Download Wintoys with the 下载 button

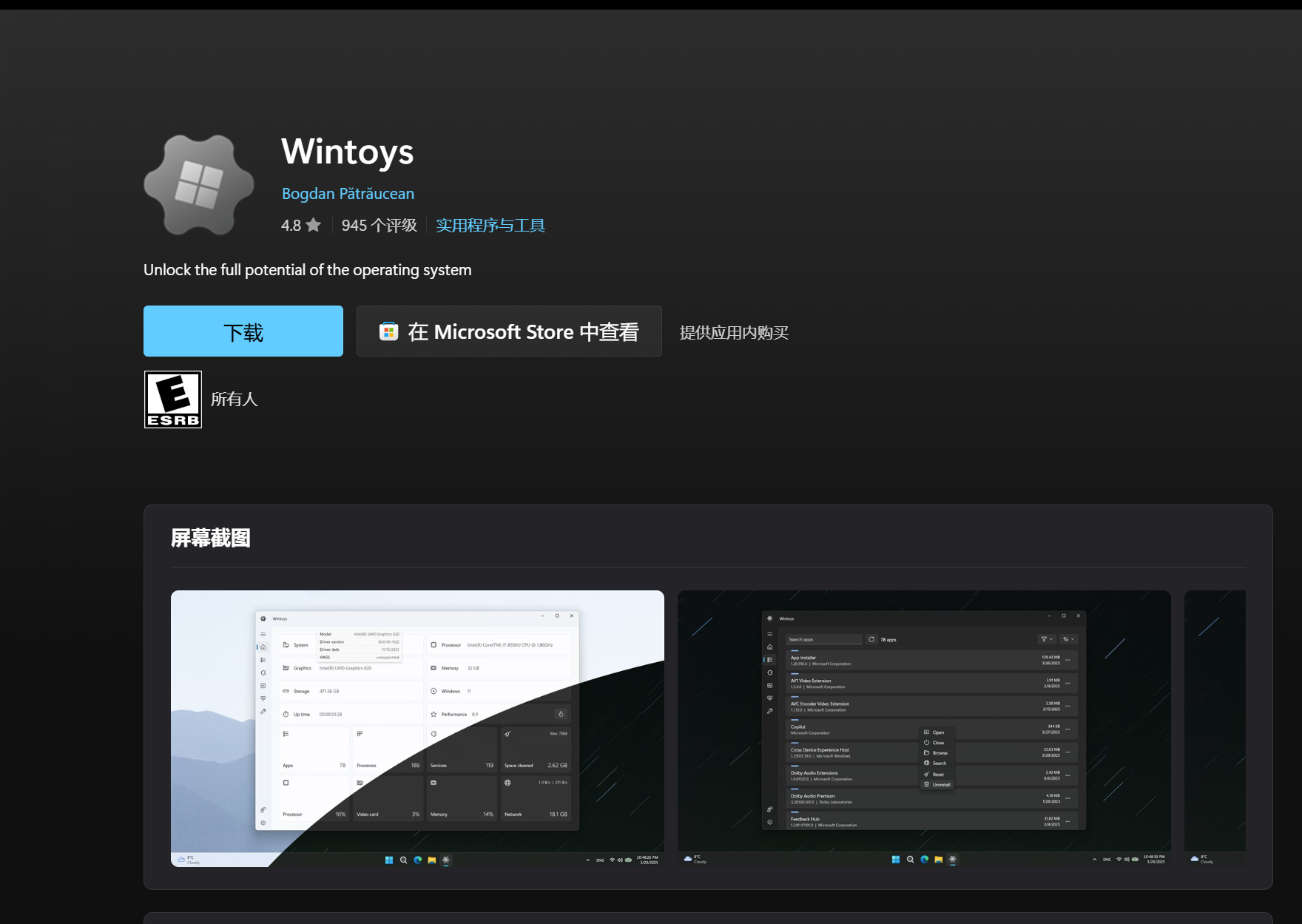click(x=243, y=331)
